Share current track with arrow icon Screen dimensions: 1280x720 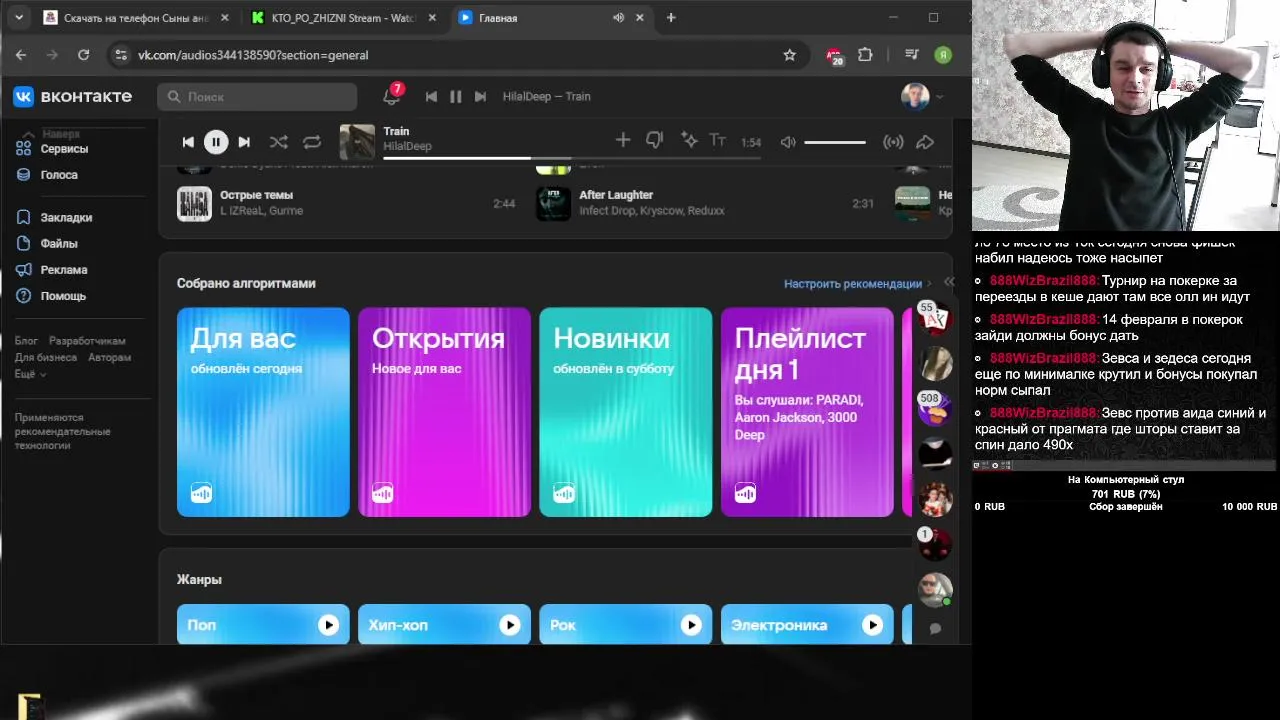925,142
